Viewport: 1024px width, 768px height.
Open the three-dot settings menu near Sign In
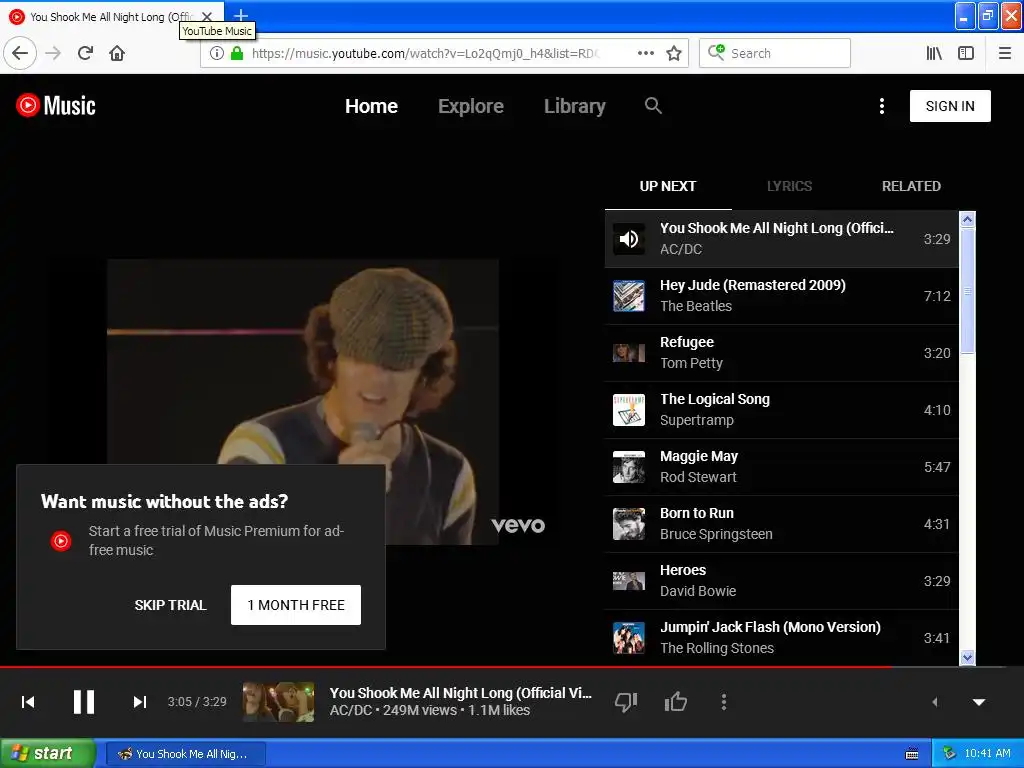pos(882,106)
